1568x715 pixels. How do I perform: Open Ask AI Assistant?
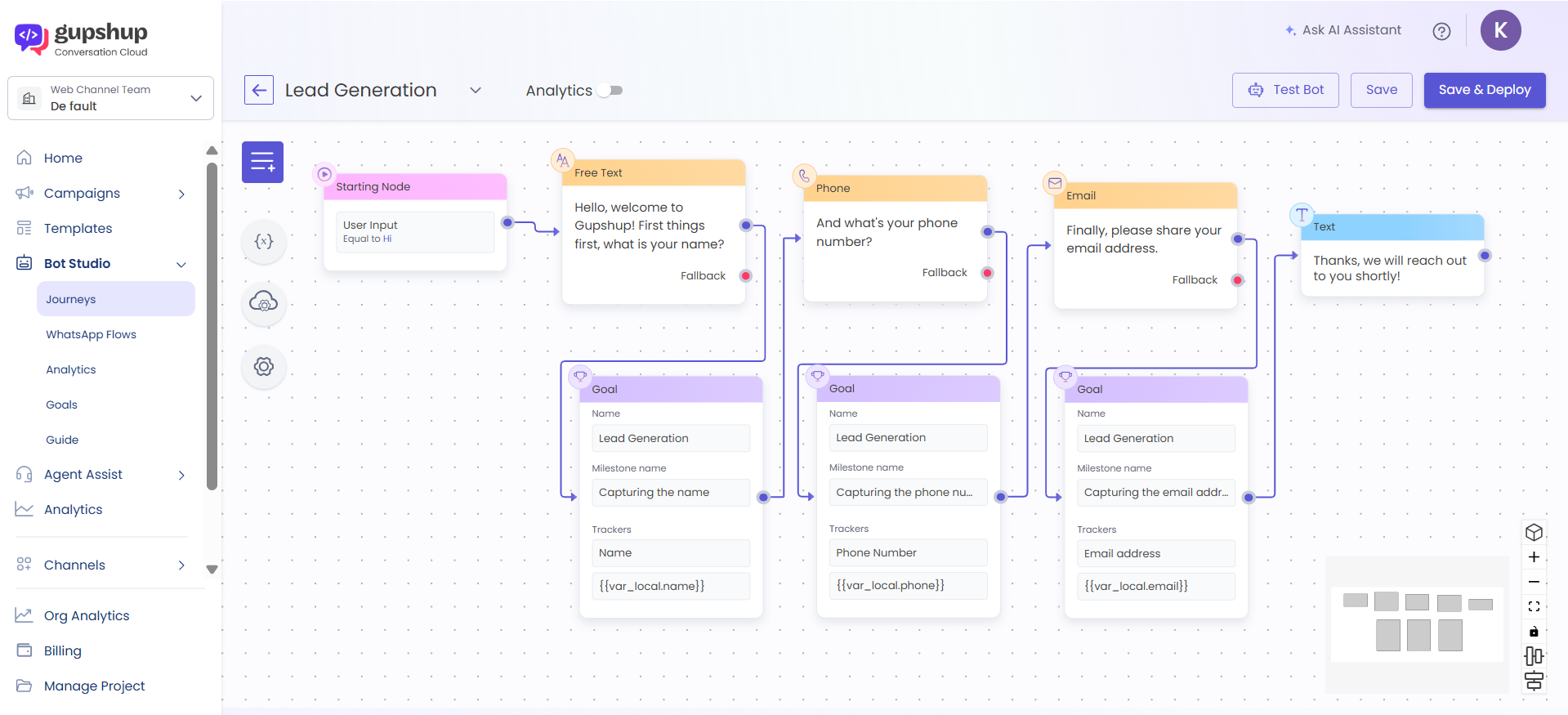(x=1342, y=30)
